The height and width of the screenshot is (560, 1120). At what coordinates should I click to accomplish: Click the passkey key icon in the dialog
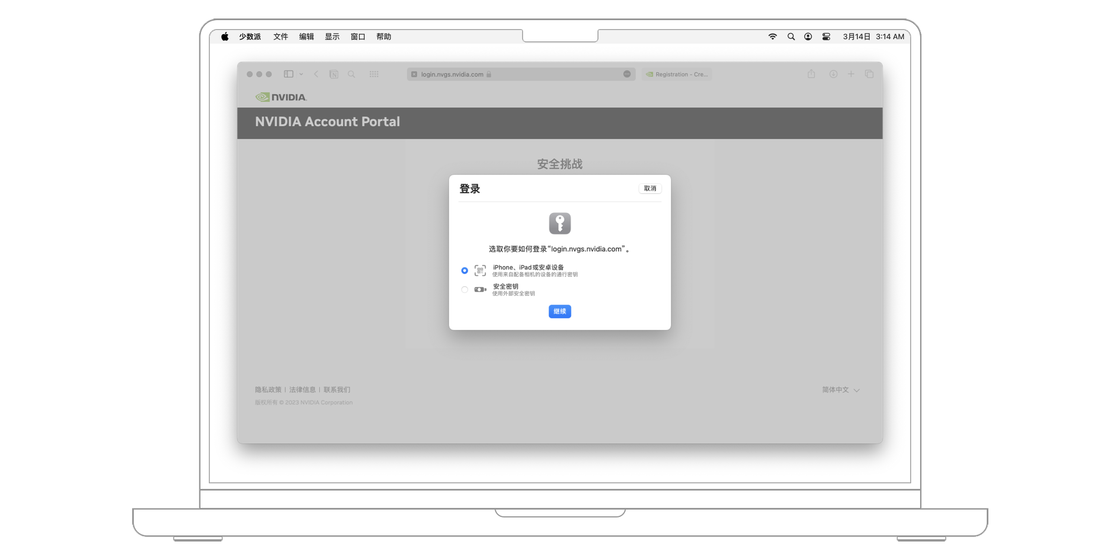click(x=559, y=223)
